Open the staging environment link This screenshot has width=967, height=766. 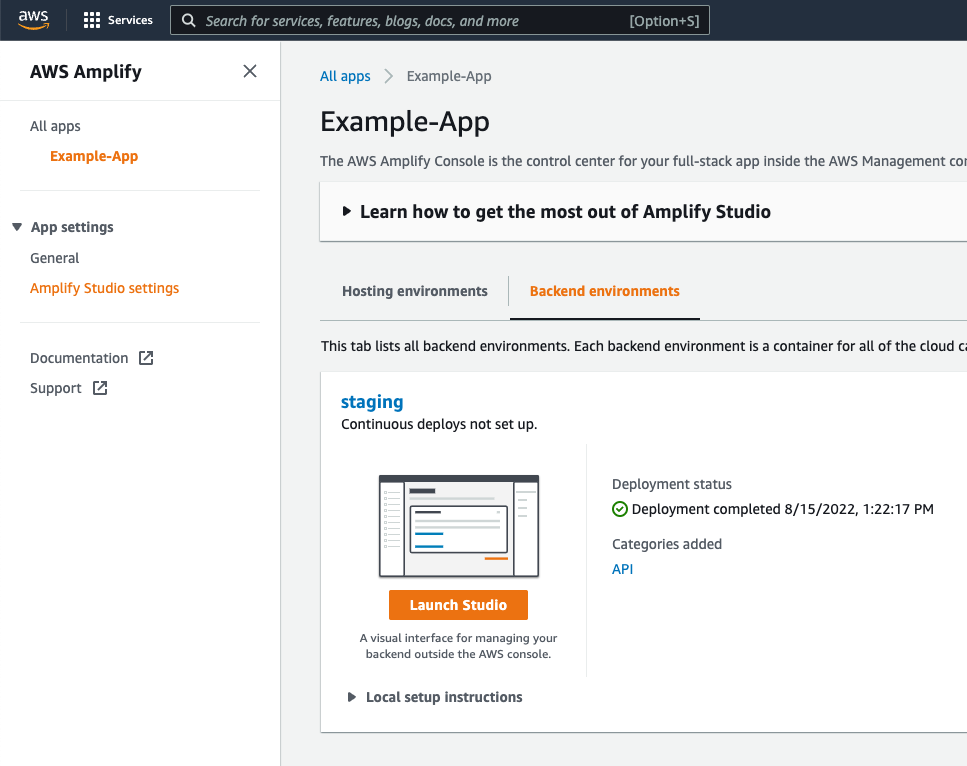pos(372,401)
